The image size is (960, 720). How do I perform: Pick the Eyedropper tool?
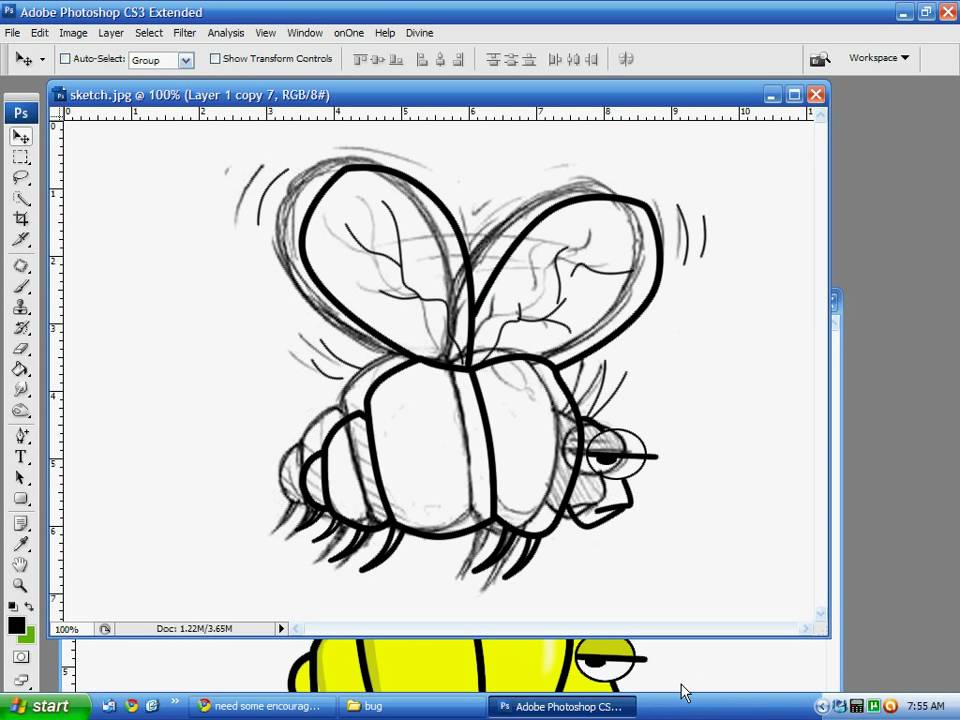(21, 541)
